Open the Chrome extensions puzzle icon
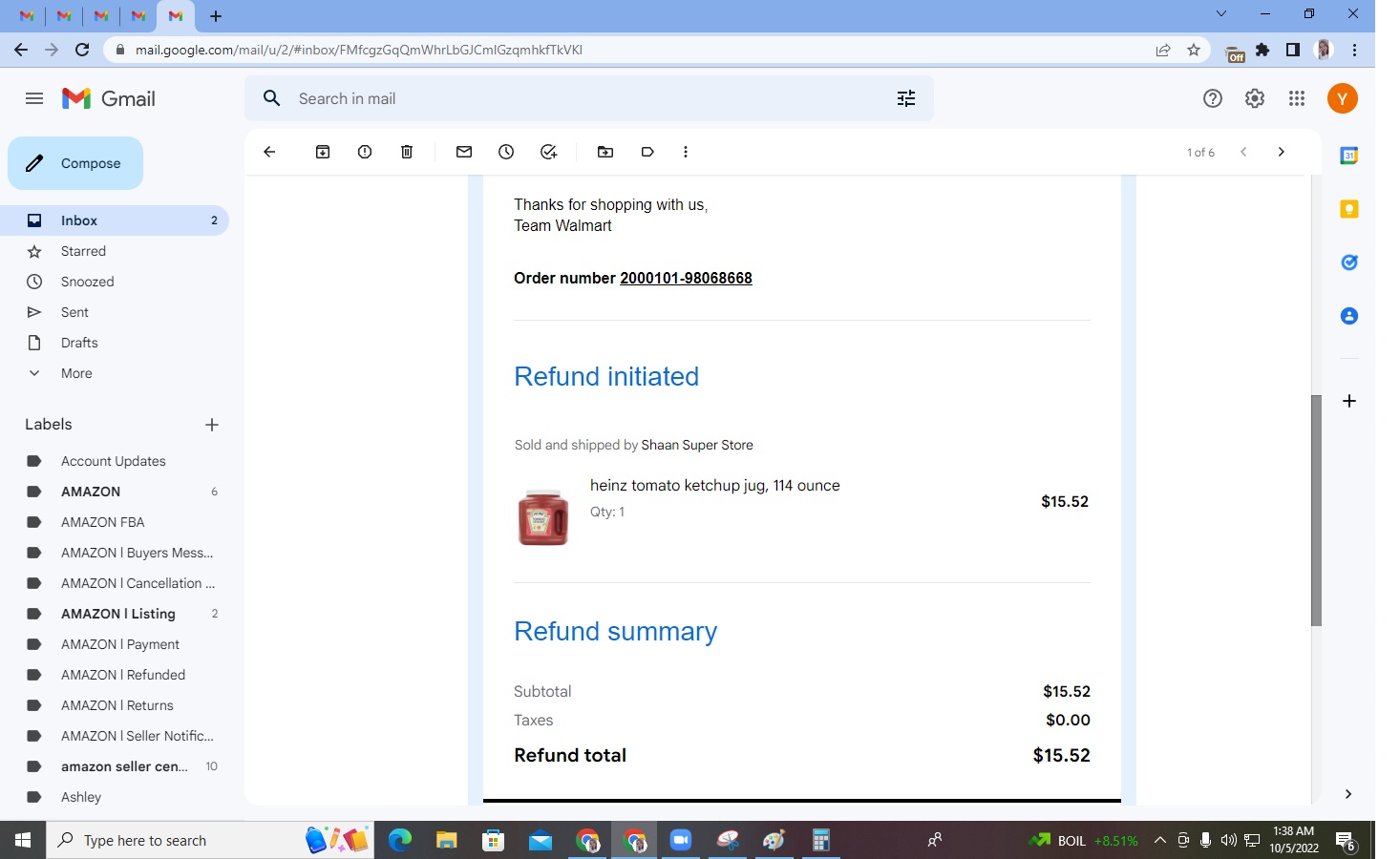The height and width of the screenshot is (859, 1400). click(1262, 50)
